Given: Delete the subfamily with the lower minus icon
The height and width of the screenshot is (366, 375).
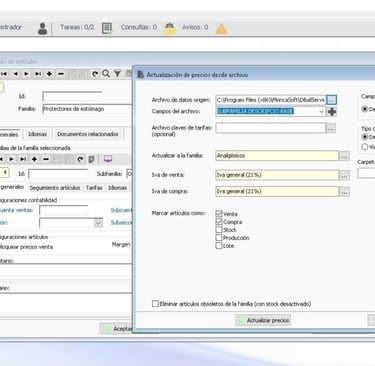Looking at the screenshot, I should click(x=46, y=159).
